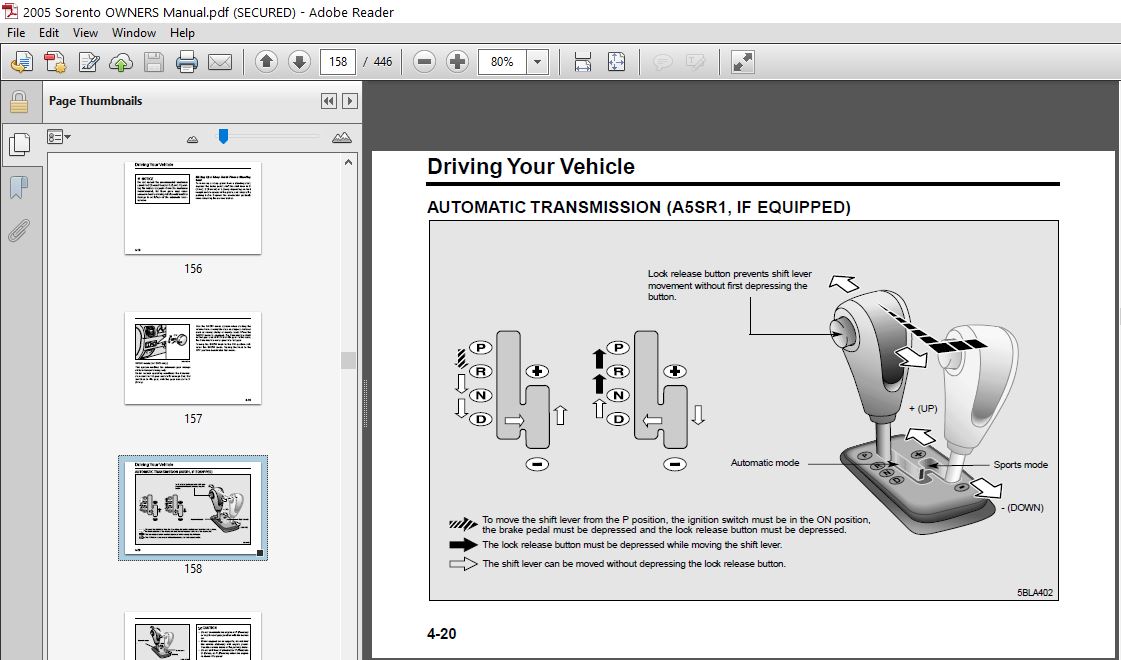Viewport: 1121px width, 660px height.
Task: Open the thumbnails options dropdown menu
Action: (59, 137)
